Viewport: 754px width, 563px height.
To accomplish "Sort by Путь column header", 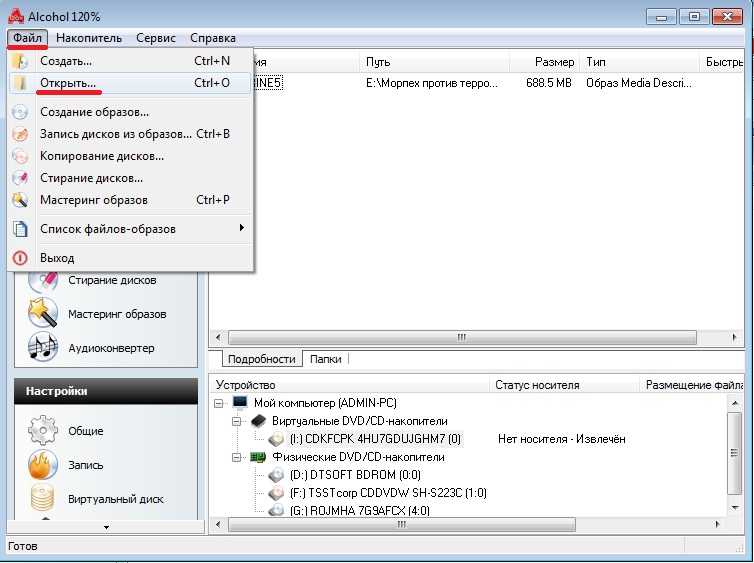I will [x=434, y=62].
